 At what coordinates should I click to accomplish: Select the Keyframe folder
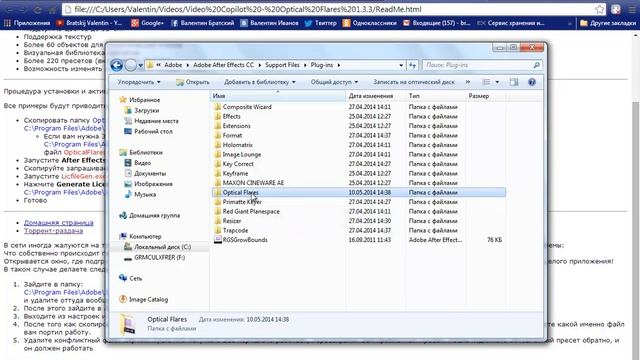point(235,173)
